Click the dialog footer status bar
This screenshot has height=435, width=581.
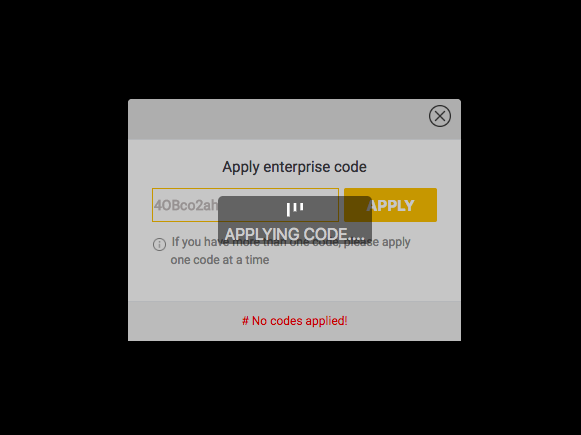tap(295, 321)
